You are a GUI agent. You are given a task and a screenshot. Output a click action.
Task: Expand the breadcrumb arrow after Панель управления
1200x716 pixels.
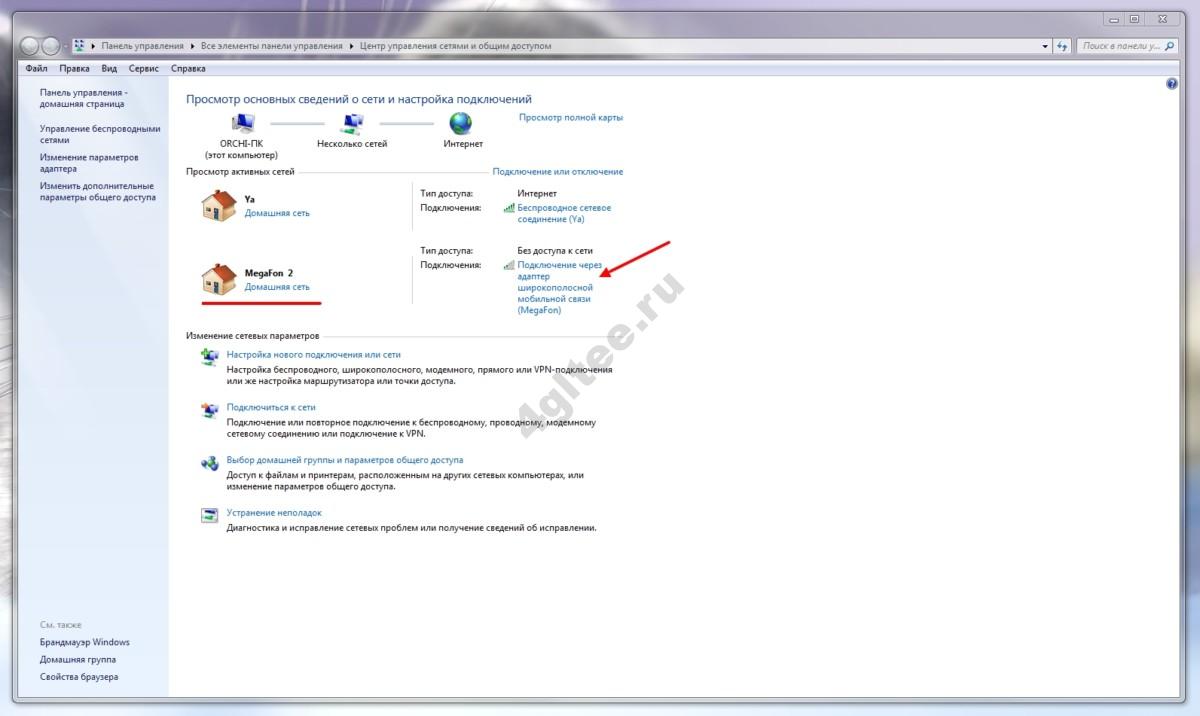pyautogui.click(x=193, y=46)
